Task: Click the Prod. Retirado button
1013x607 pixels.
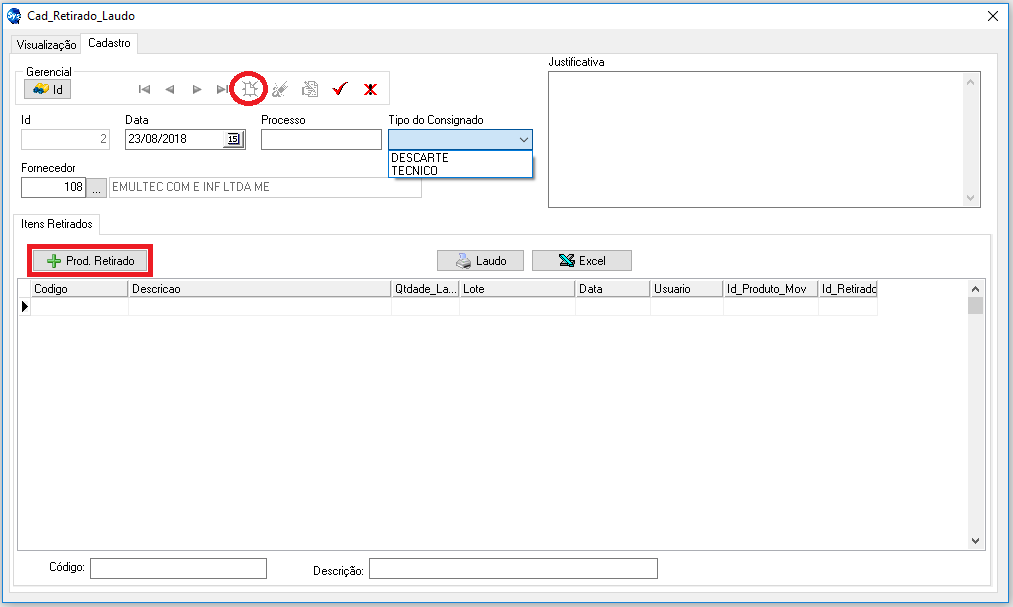Action: [91, 261]
